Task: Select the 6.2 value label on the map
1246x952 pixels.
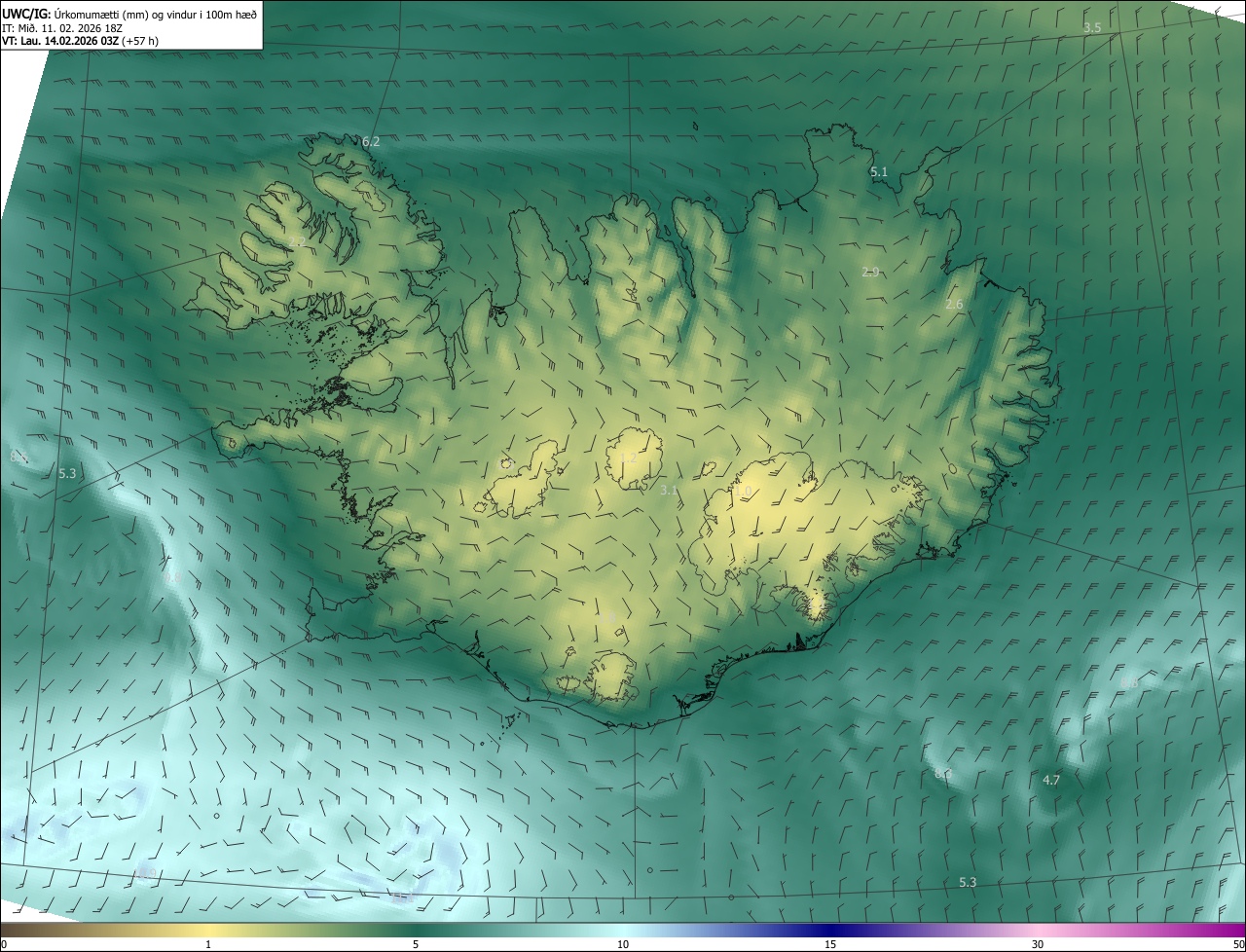Action: coord(371,142)
